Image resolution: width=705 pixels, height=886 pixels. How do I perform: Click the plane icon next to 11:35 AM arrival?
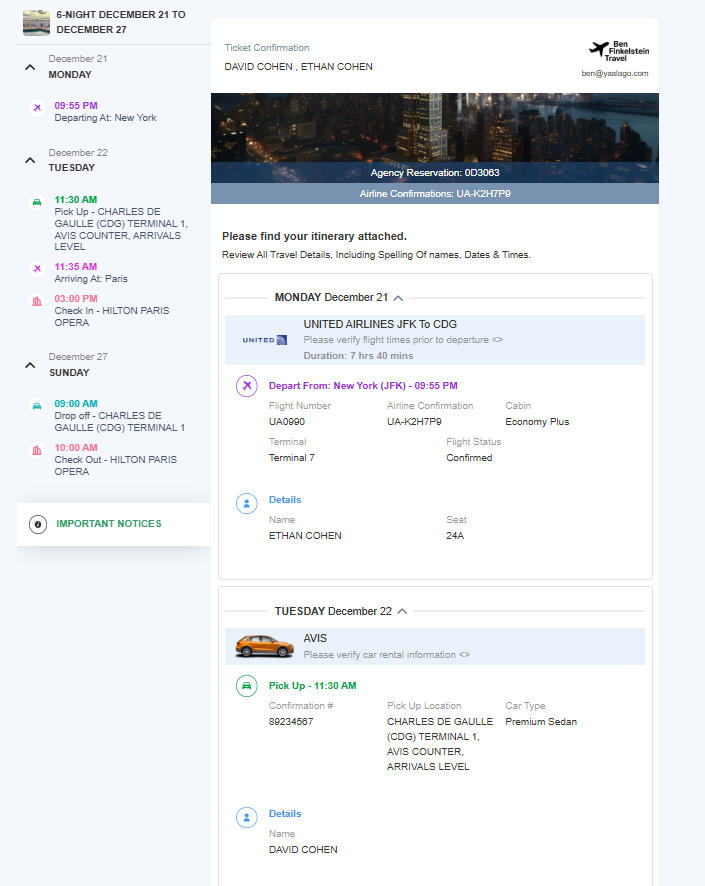(37, 268)
